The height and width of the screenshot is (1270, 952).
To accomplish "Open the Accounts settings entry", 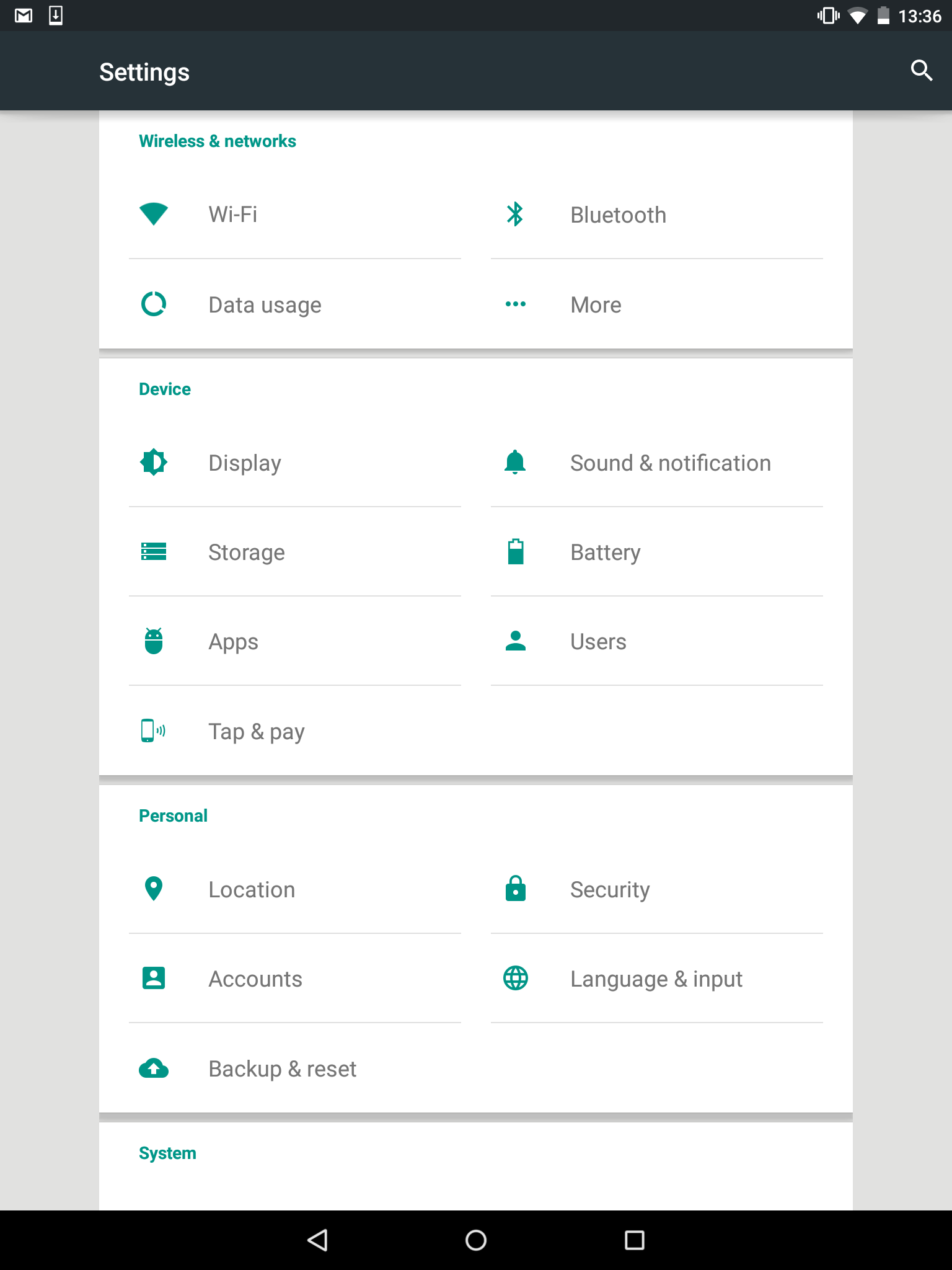I will [x=295, y=979].
